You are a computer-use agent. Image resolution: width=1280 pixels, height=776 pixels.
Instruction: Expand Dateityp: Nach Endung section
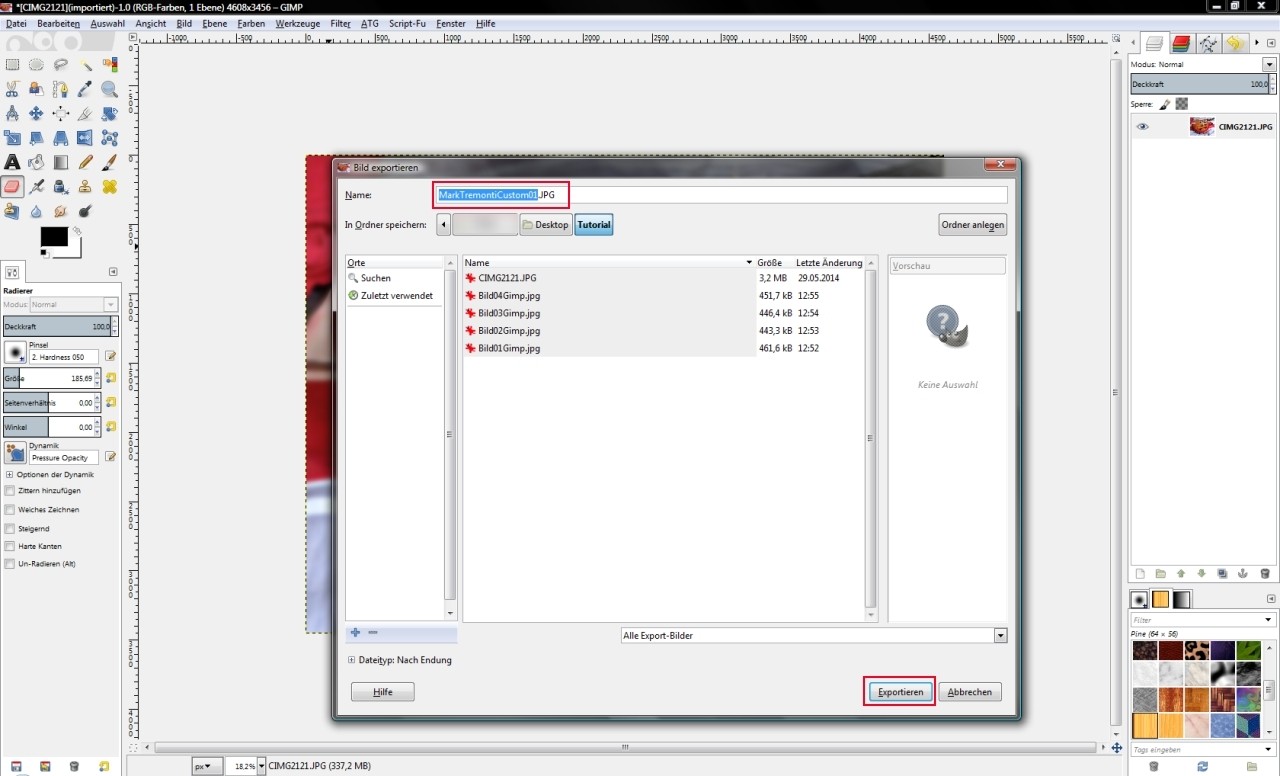coord(351,660)
